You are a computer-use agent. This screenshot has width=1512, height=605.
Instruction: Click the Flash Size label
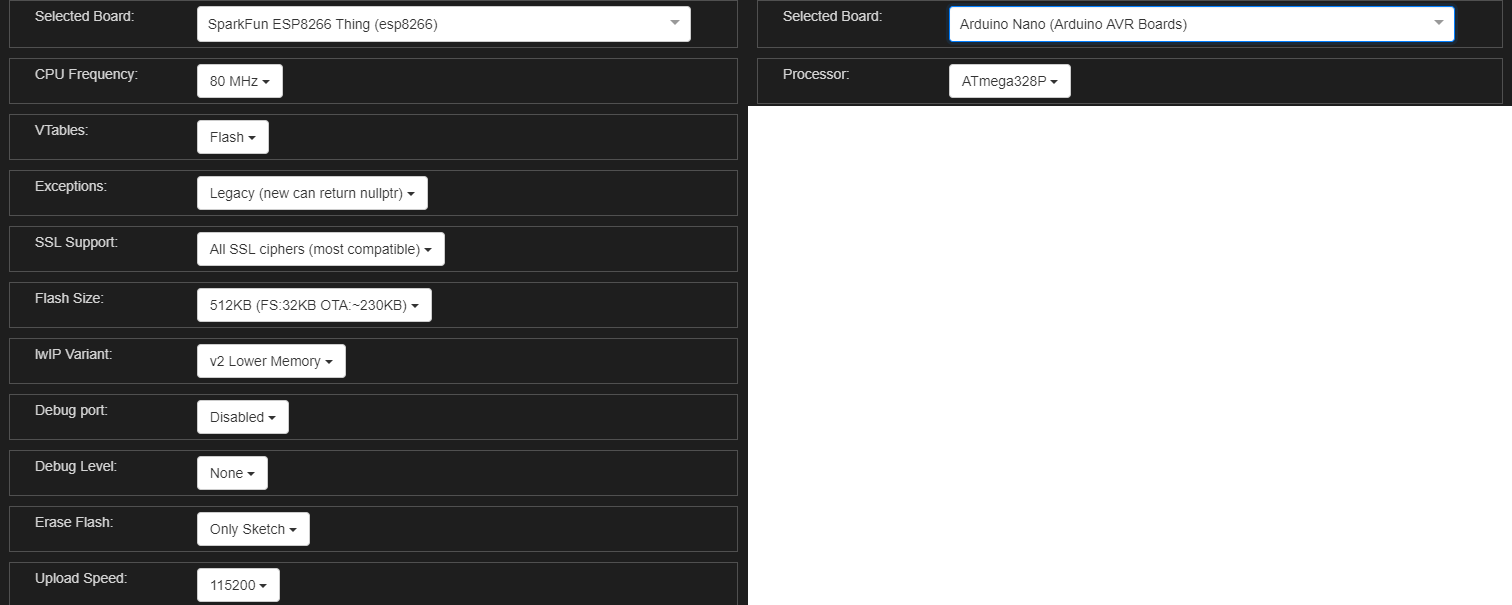pos(69,298)
